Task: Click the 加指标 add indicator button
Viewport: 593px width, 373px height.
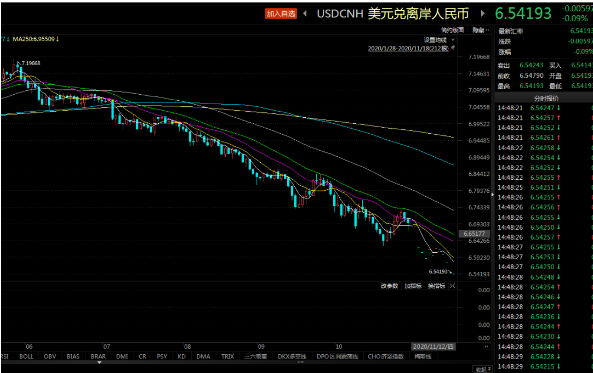Action: (x=413, y=286)
